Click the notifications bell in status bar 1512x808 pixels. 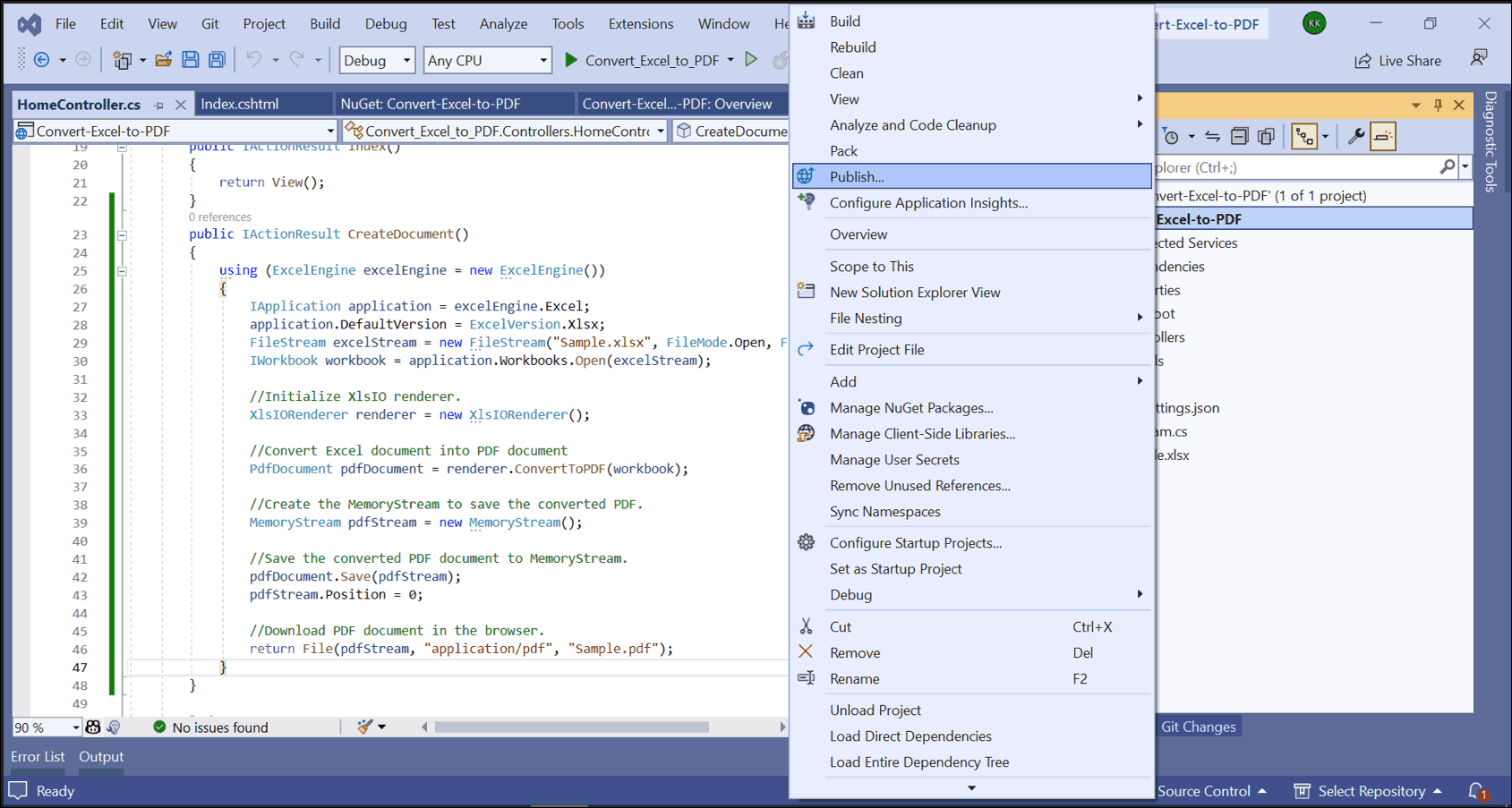[x=1477, y=791]
